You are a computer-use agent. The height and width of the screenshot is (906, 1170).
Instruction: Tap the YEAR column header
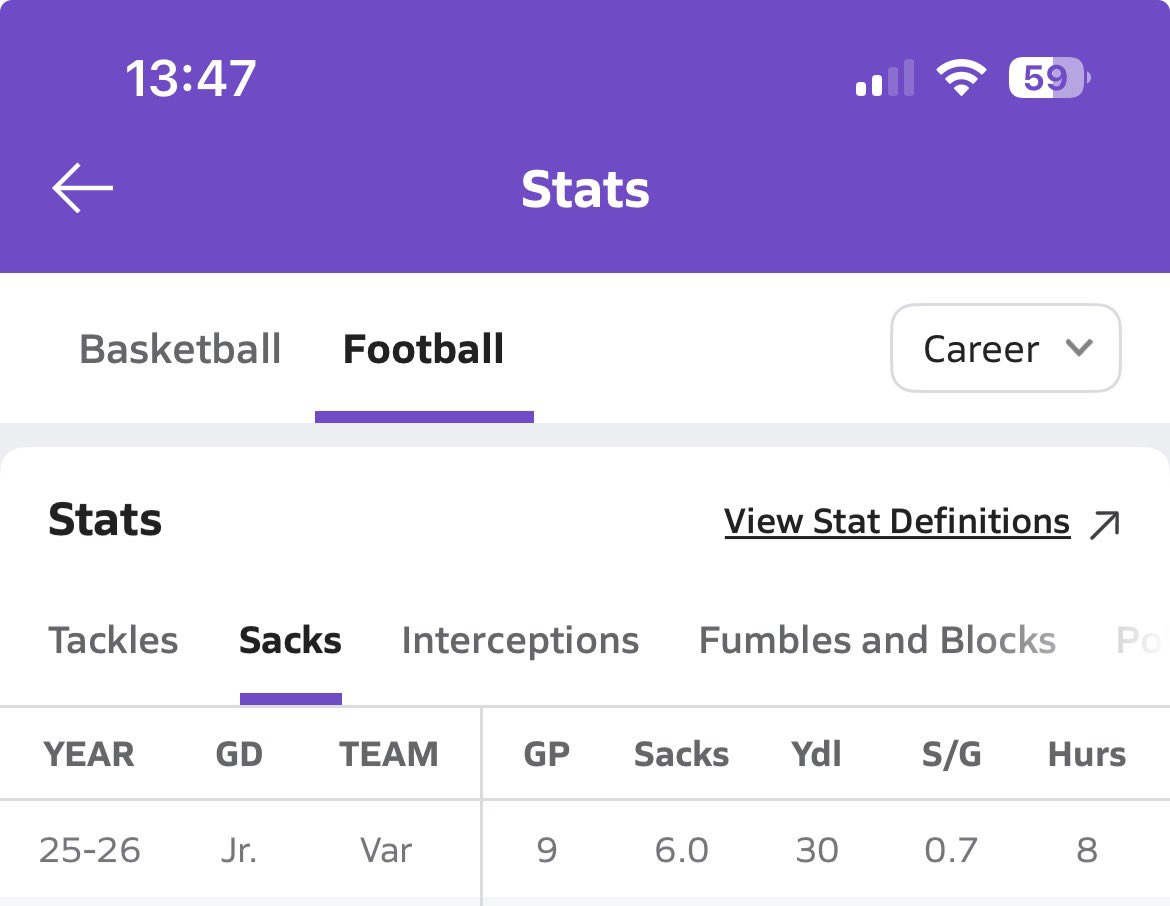[x=89, y=754]
